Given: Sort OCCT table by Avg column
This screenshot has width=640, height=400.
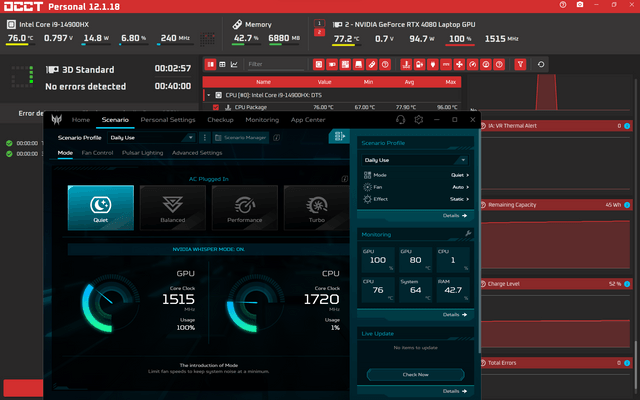Looking at the screenshot, I should coord(409,82).
